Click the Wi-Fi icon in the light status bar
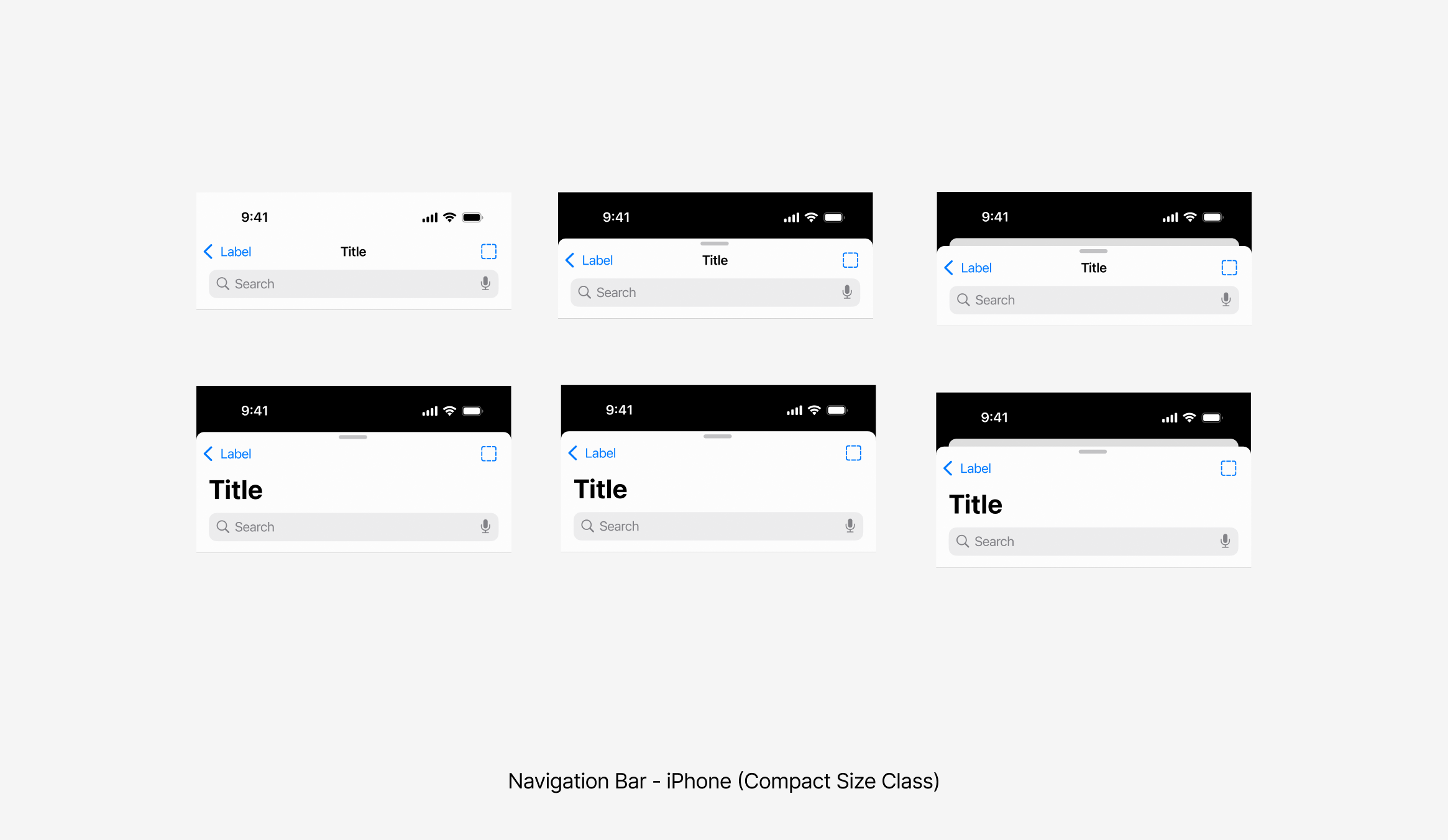This screenshot has width=1448, height=840. pyautogui.click(x=449, y=217)
